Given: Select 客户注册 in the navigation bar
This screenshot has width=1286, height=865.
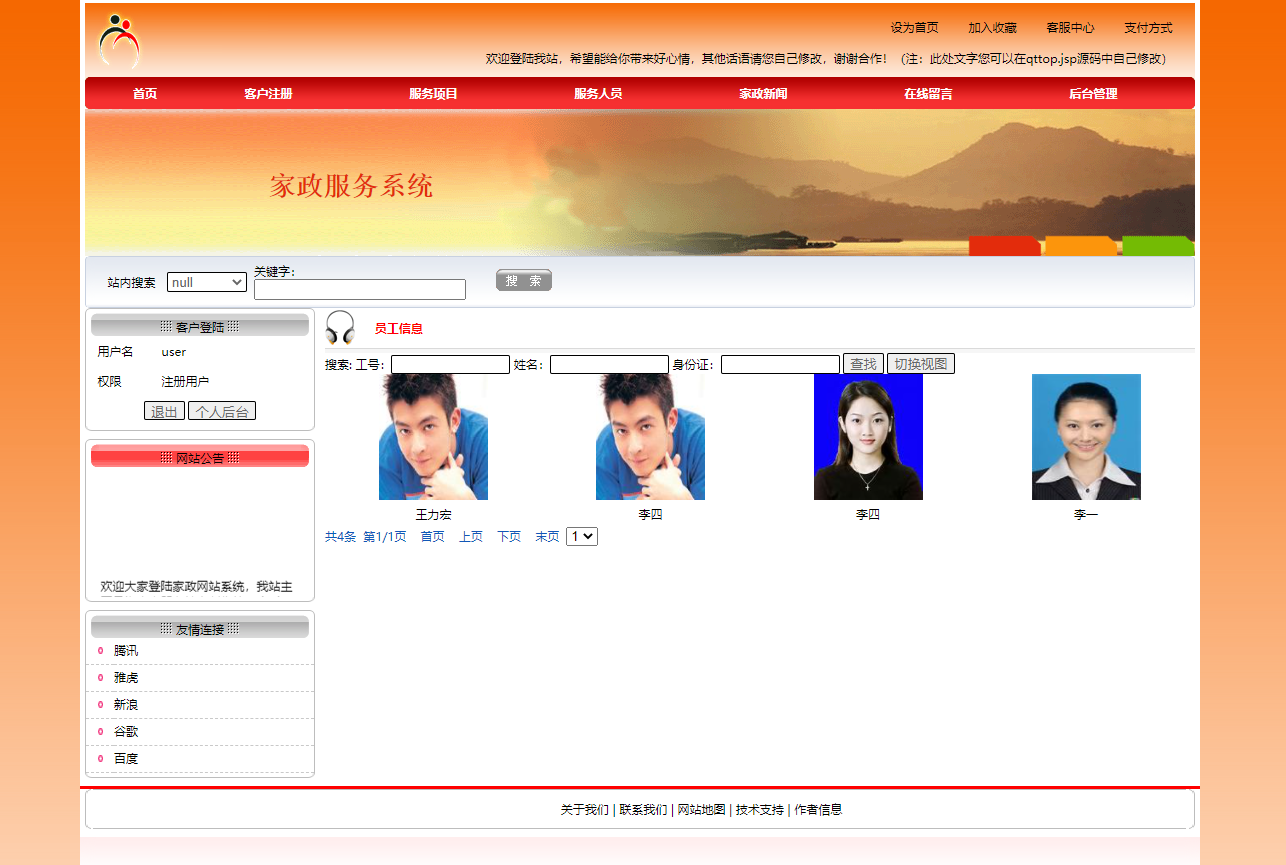Looking at the screenshot, I should tap(267, 93).
